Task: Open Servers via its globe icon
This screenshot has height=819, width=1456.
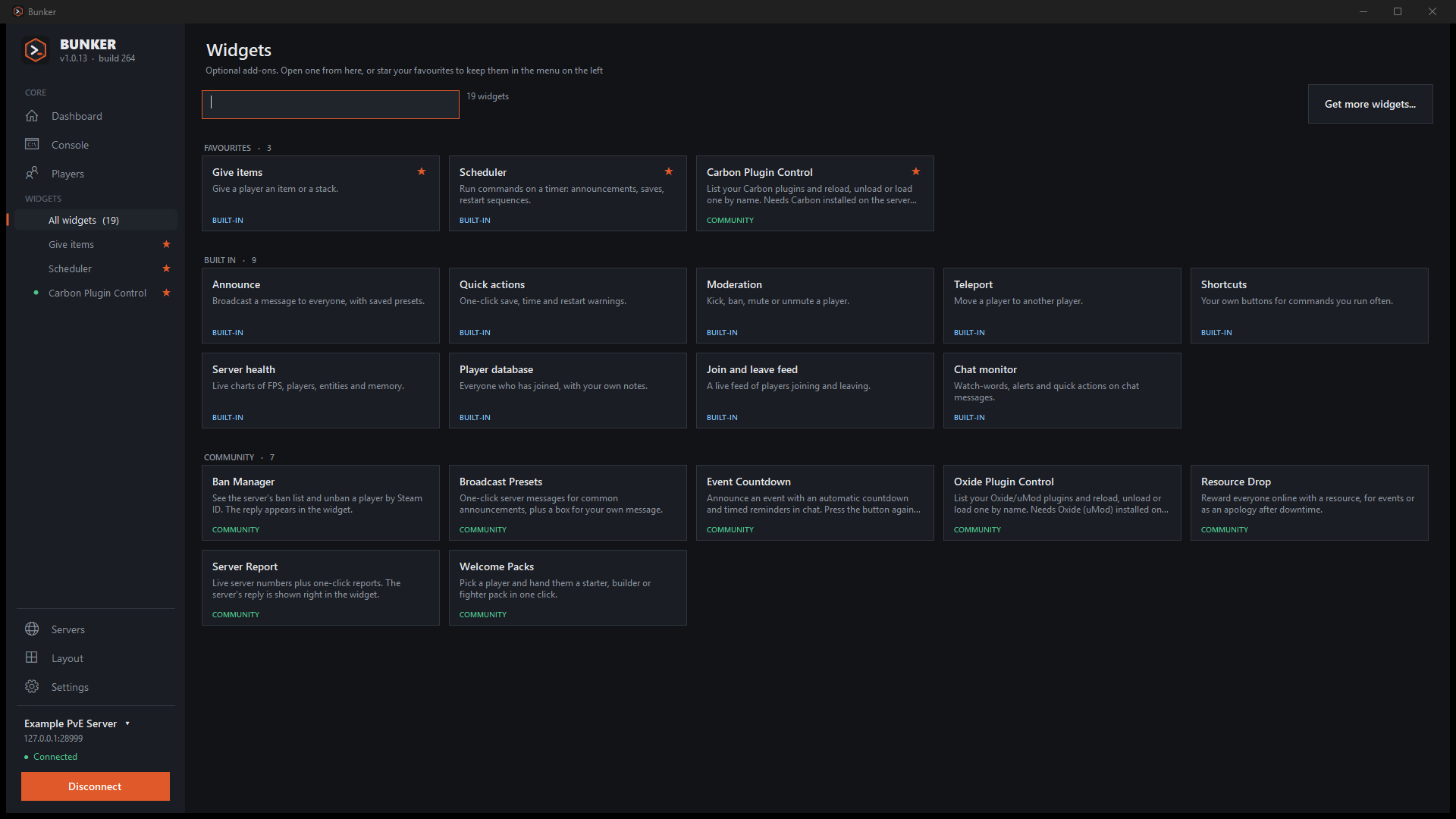Action: pyautogui.click(x=32, y=629)
